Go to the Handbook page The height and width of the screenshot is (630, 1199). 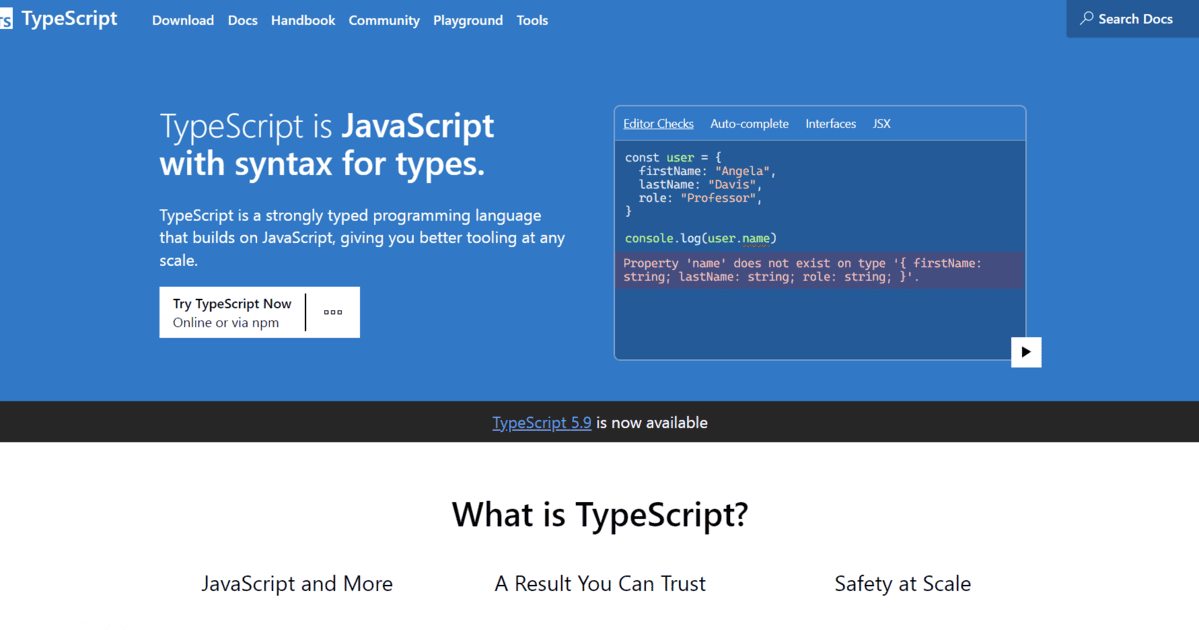303,21
